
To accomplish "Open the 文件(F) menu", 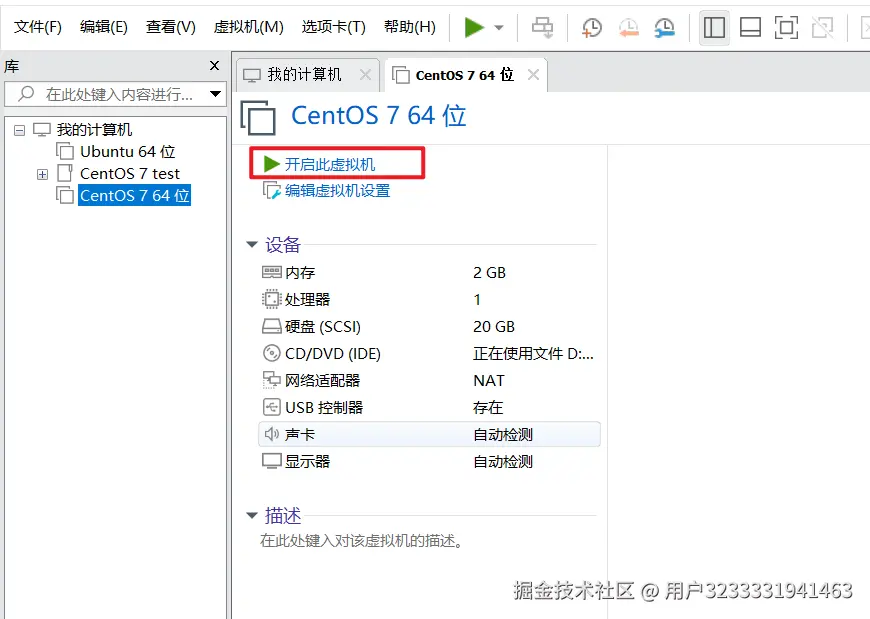I will click(x=37, y=26).
